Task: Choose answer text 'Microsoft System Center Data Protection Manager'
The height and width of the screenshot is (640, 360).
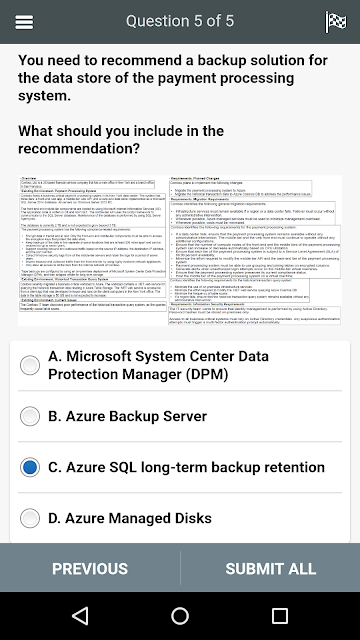Action: [158, 365]
